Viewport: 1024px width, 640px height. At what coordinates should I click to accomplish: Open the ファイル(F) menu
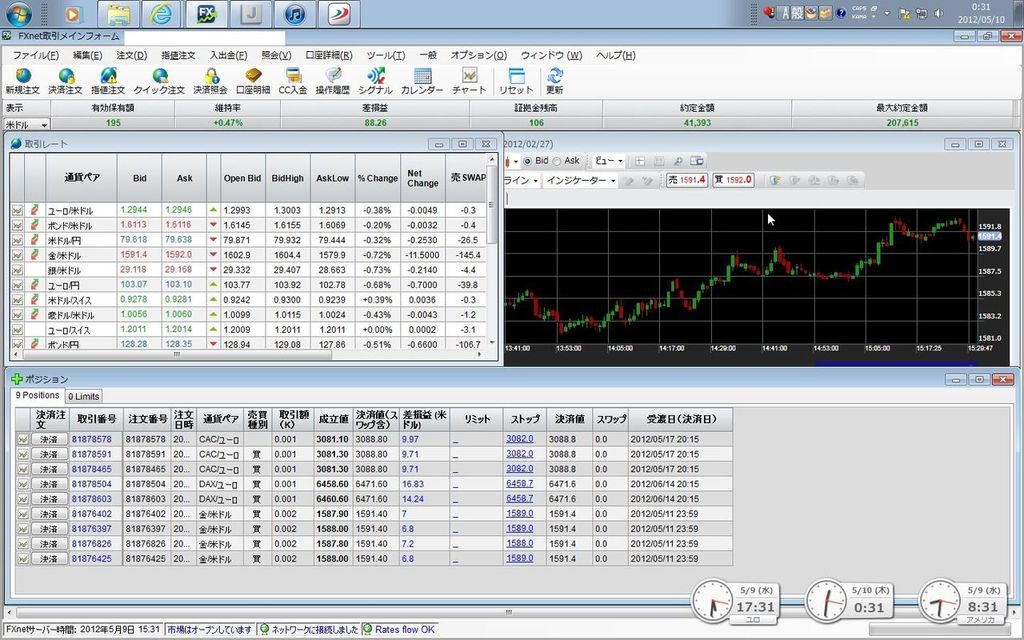(x=35, y=56)
